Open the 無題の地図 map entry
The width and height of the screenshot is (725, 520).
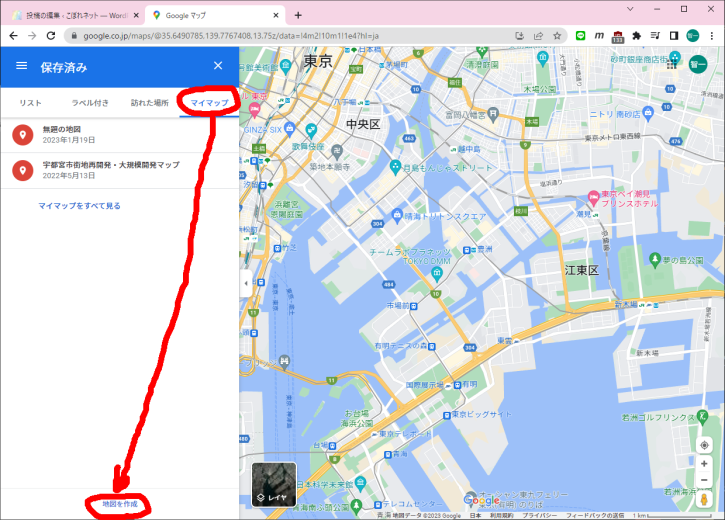point(120,135)
